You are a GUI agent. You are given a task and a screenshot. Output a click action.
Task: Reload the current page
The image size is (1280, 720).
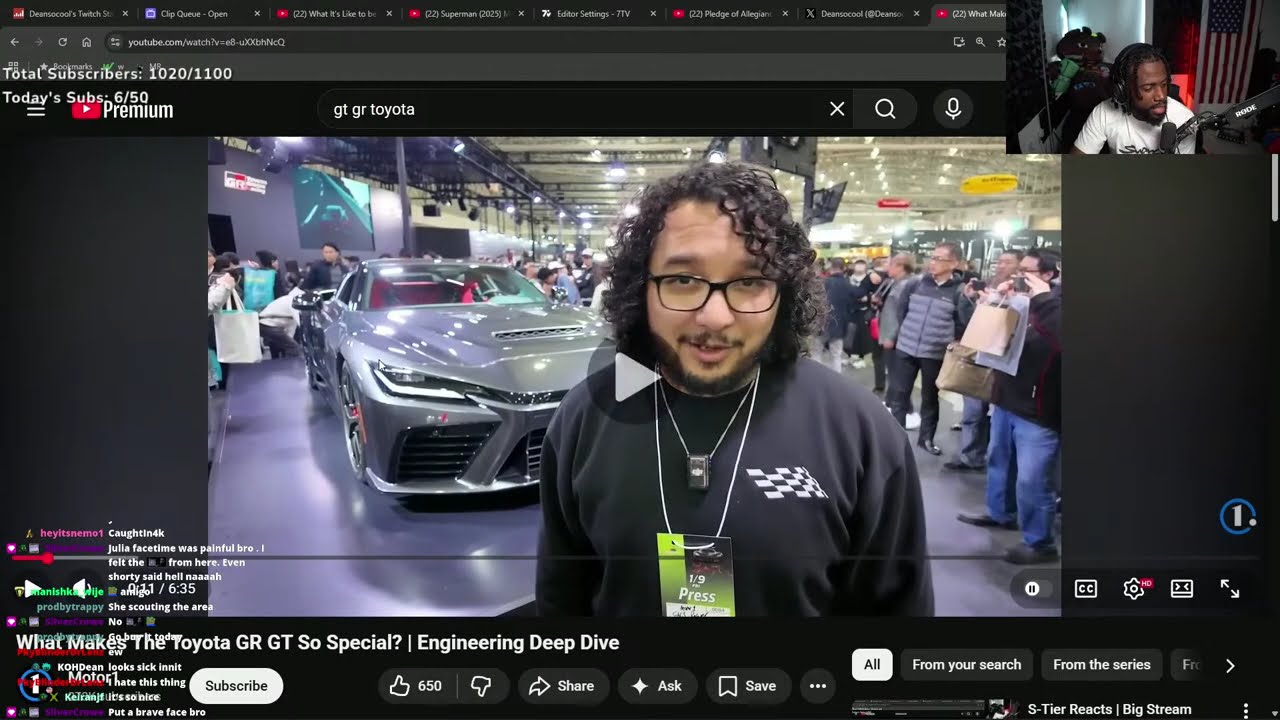click(62, 42)
